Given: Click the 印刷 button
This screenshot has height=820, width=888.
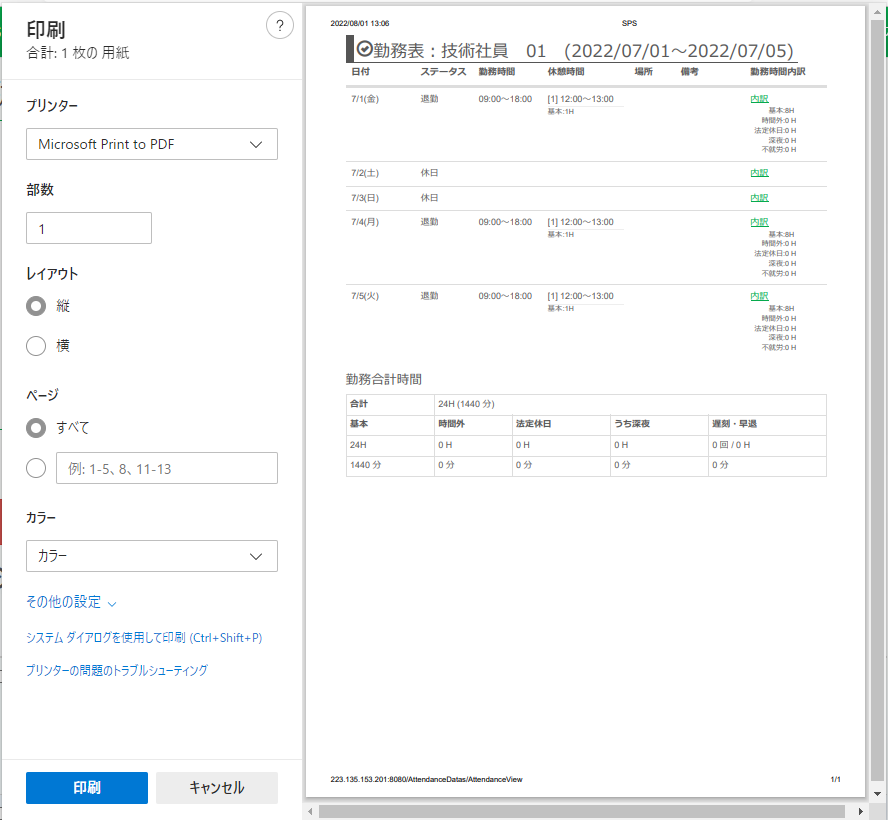Looking at the screenshot, I should 87,788.
